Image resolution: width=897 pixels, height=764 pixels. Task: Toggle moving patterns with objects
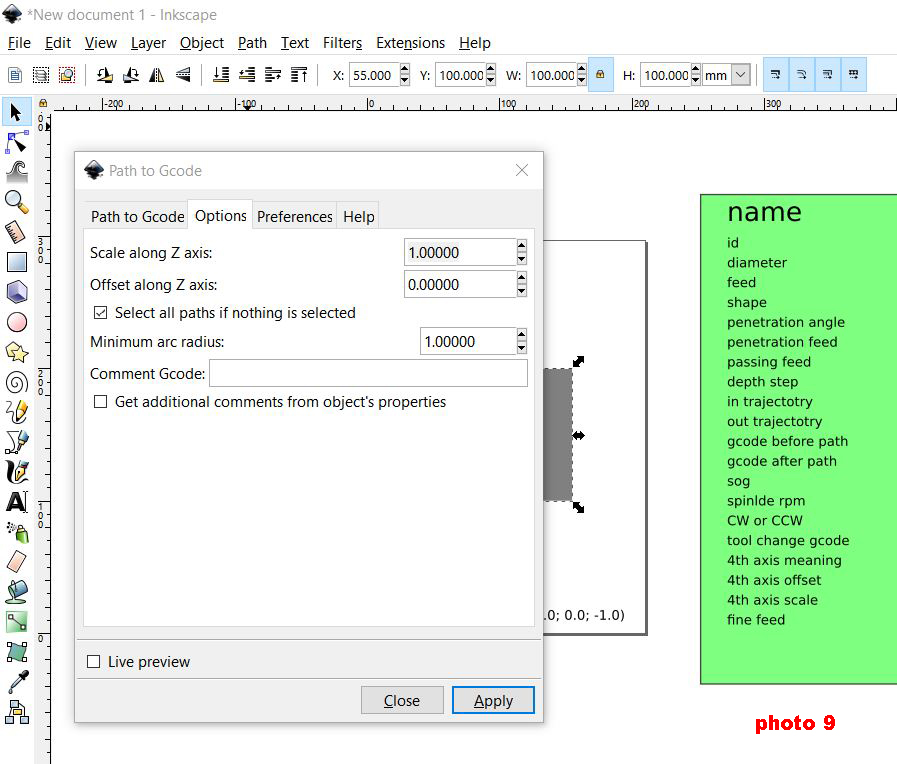click(x=854, y=75)
